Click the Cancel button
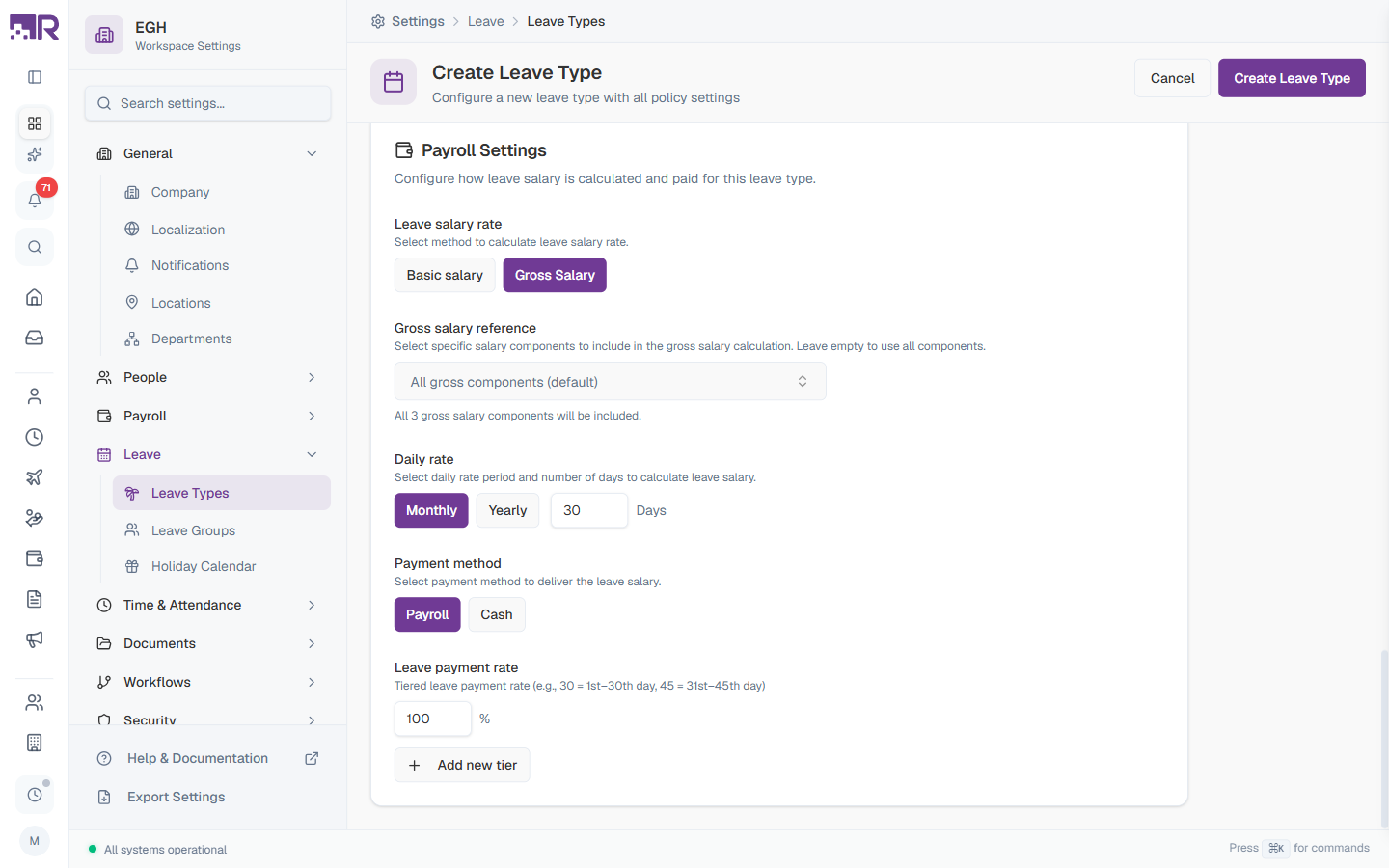Screen dimensions: 1389x868 click(1172, 78)
